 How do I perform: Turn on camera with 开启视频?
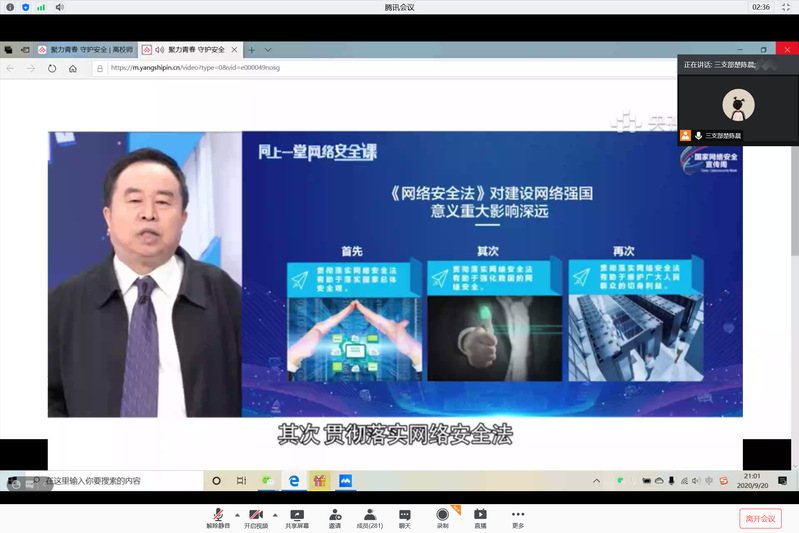click(x=256, y=518)
